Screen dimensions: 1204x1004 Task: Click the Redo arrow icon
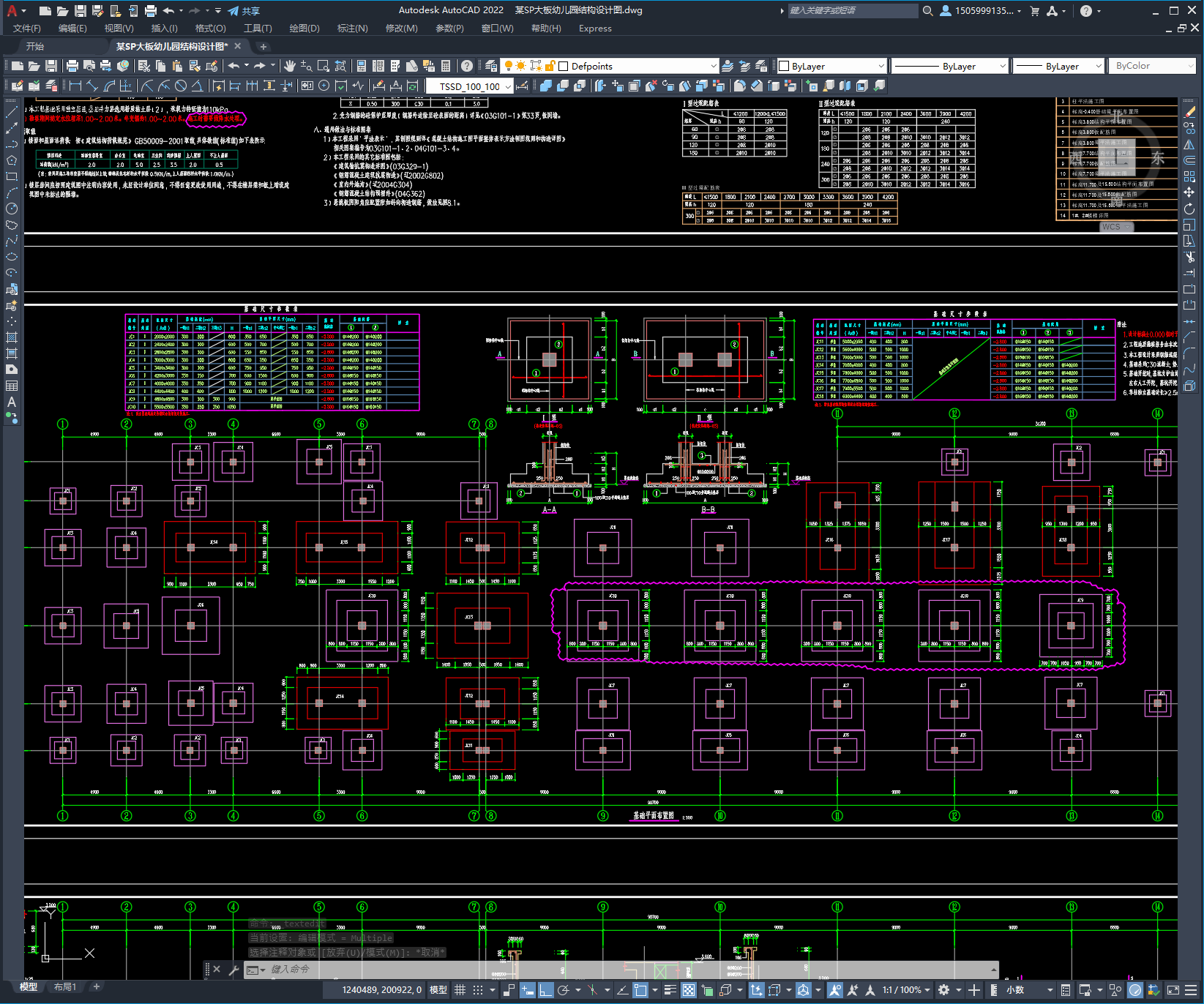tap(260, 66)
